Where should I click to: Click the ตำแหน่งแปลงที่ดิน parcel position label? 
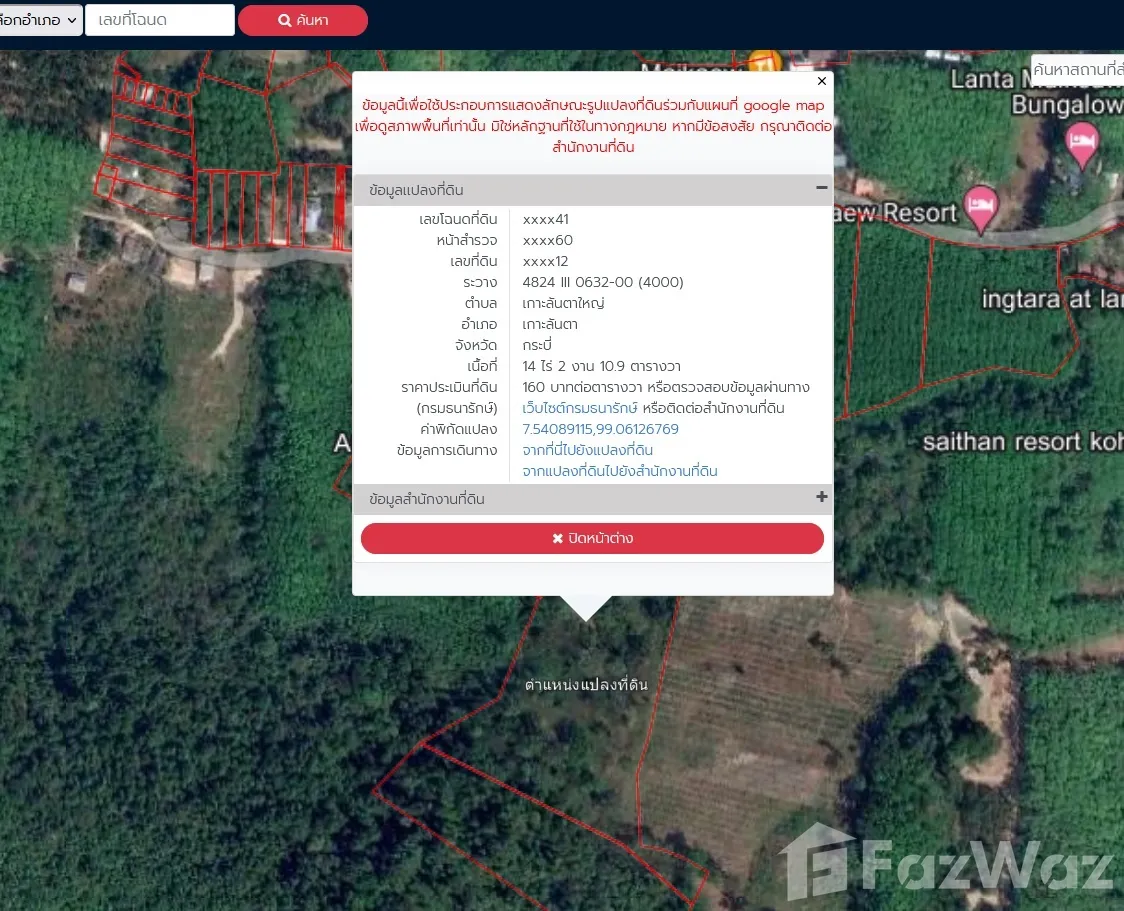click(586, 685)
